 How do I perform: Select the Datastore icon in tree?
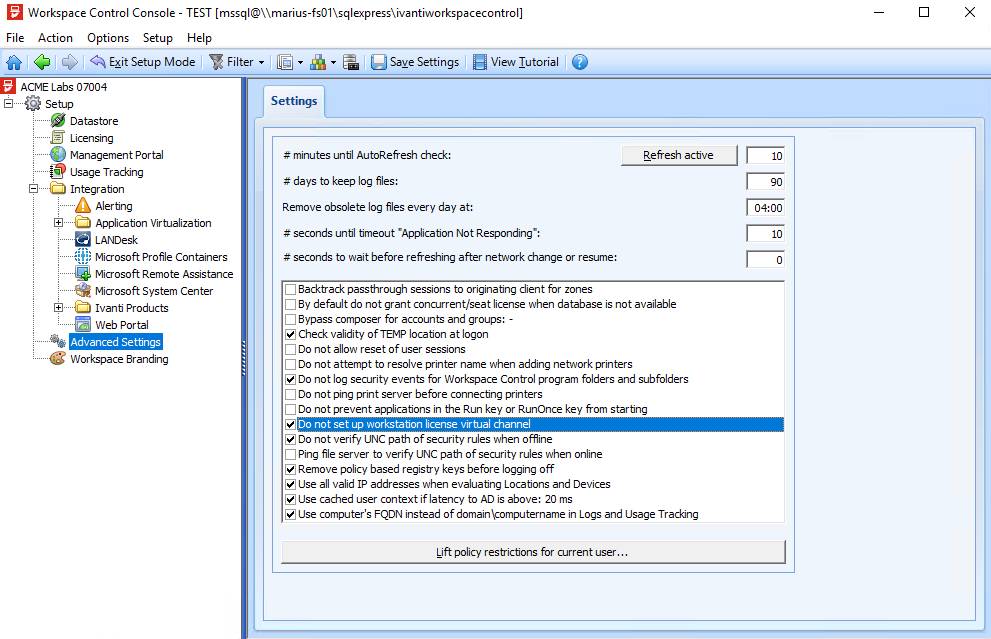click(58, 121)
